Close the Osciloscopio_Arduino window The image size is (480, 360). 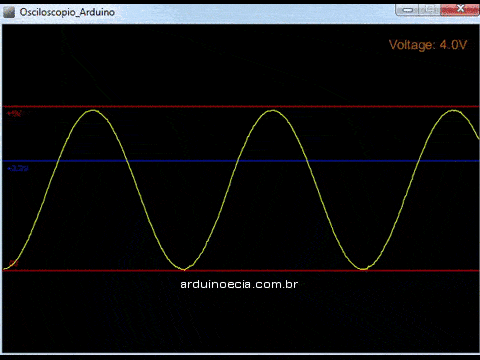click(x=460, y=9)
